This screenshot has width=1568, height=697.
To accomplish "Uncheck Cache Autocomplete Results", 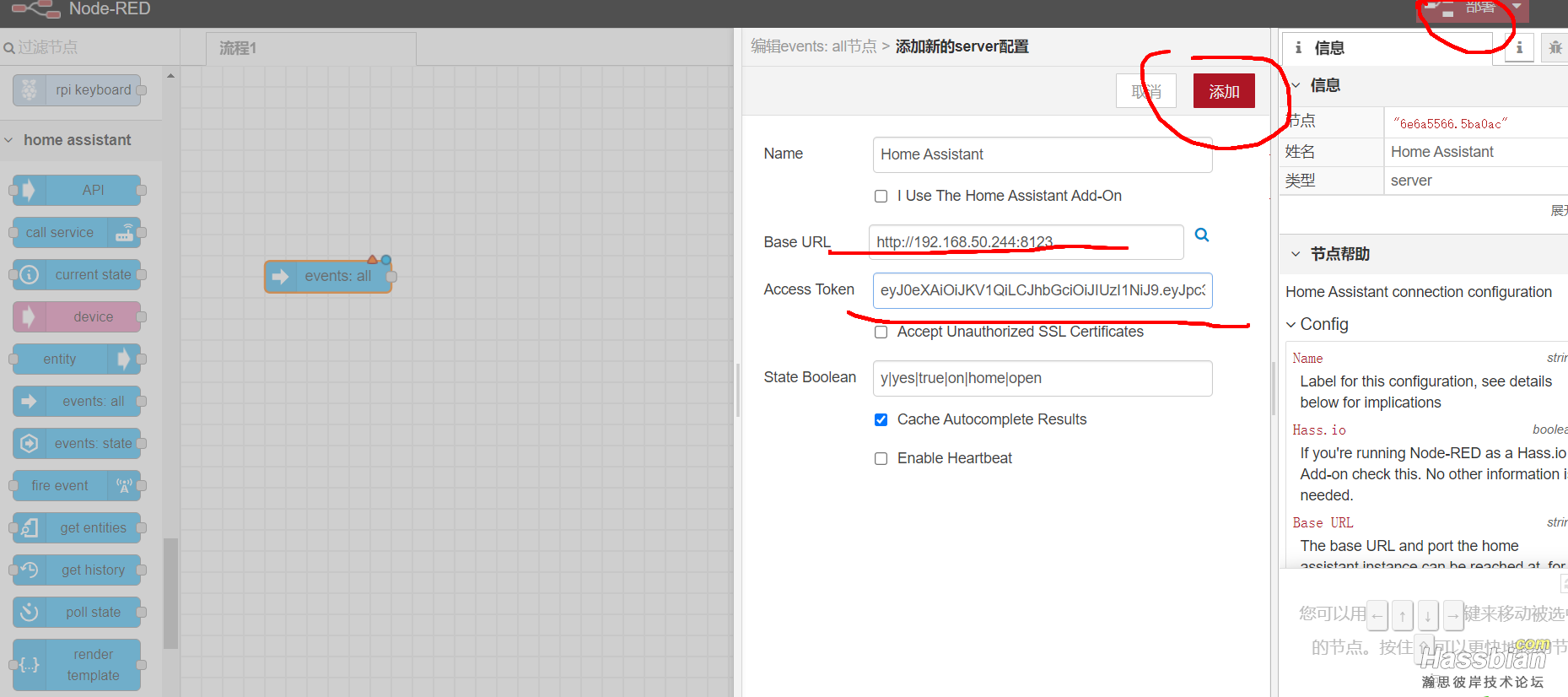I will [881, 419].
